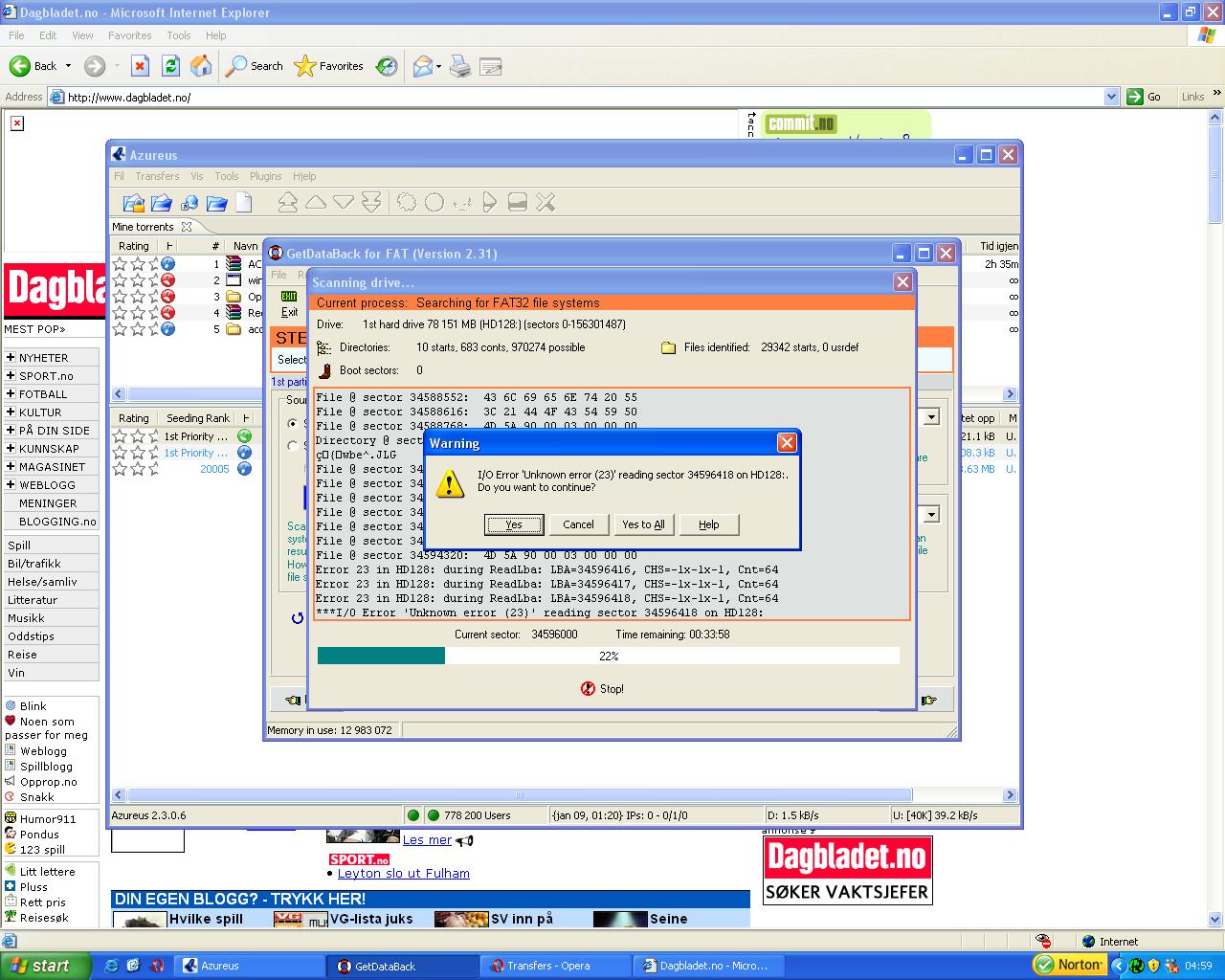Click the Azureus move-to-top arrow icon

(x=288, y=202)
